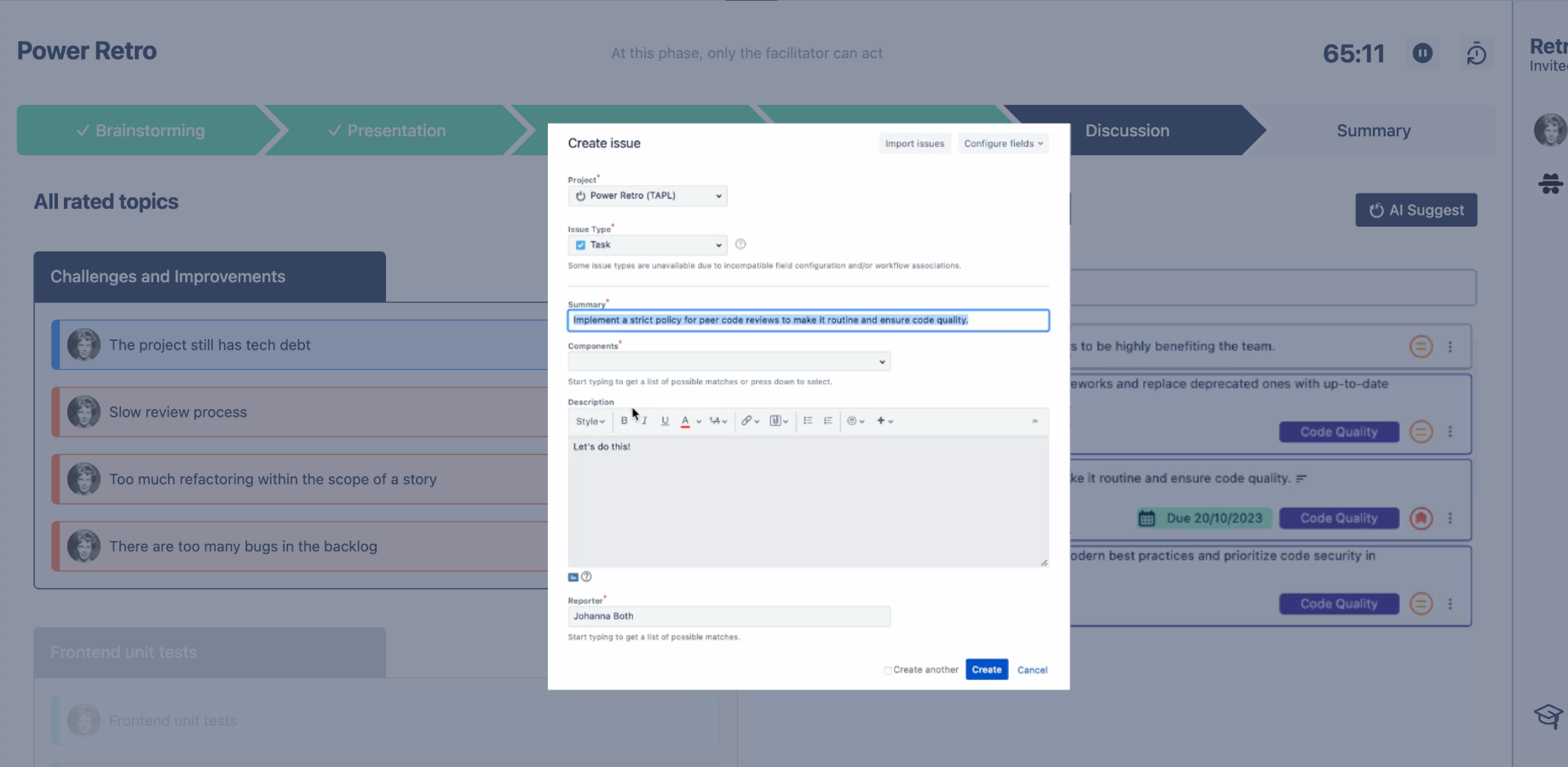Go to the Brainstorming phase
Image resolution: width=1568 pixels, height=767 pixels.
coord(141,130)
